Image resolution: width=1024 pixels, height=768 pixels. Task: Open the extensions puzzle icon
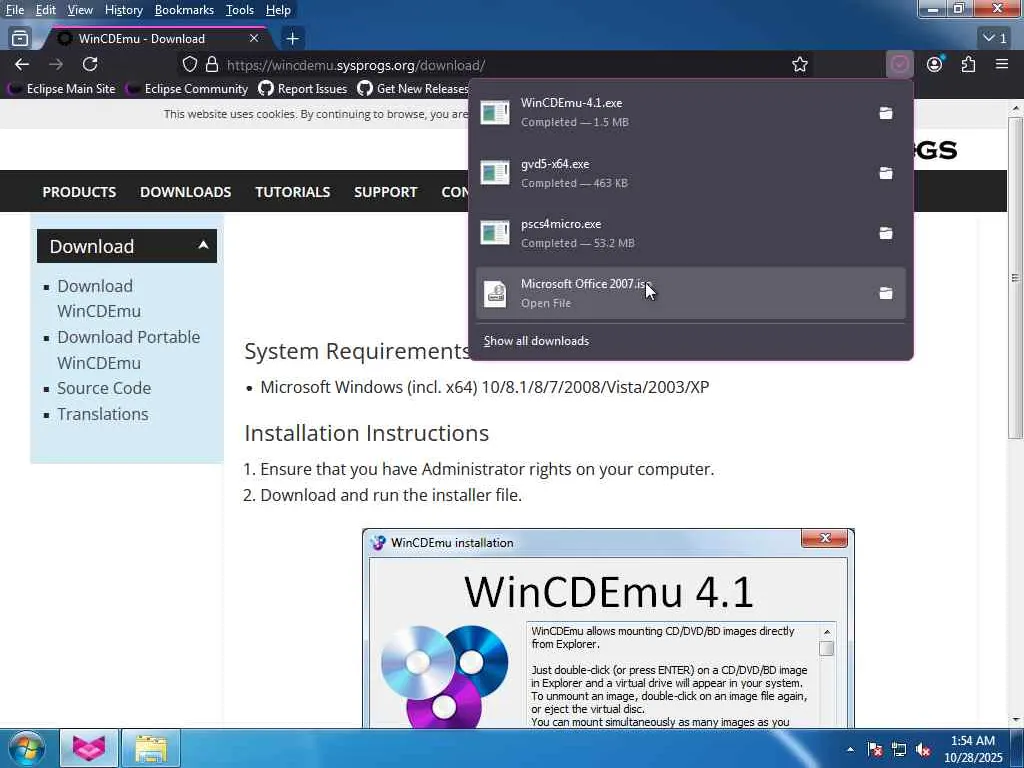968,64
